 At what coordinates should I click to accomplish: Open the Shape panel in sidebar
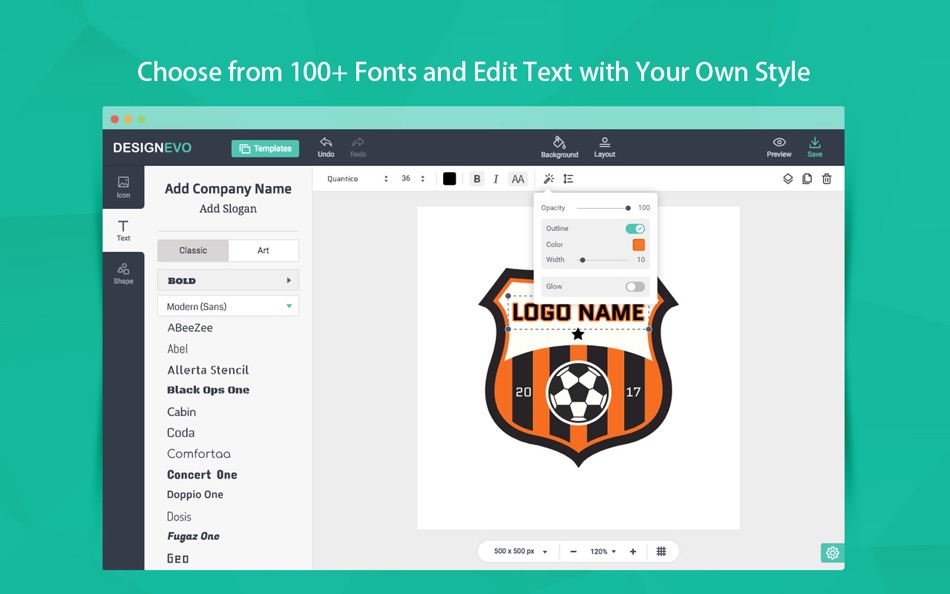[x=124, y=273]
